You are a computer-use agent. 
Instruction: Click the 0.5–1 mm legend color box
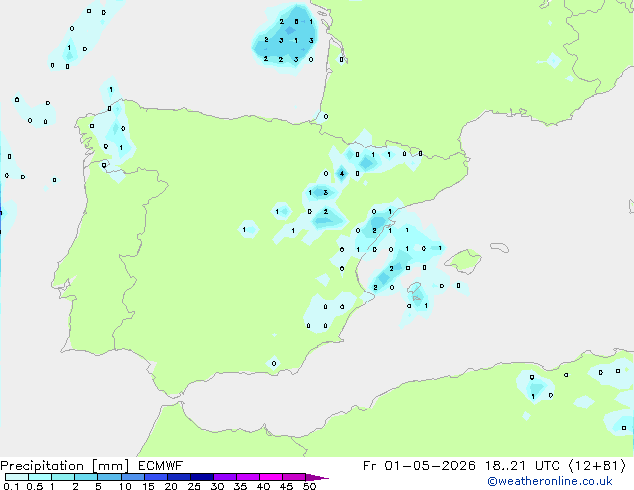[x=40, y=477]
